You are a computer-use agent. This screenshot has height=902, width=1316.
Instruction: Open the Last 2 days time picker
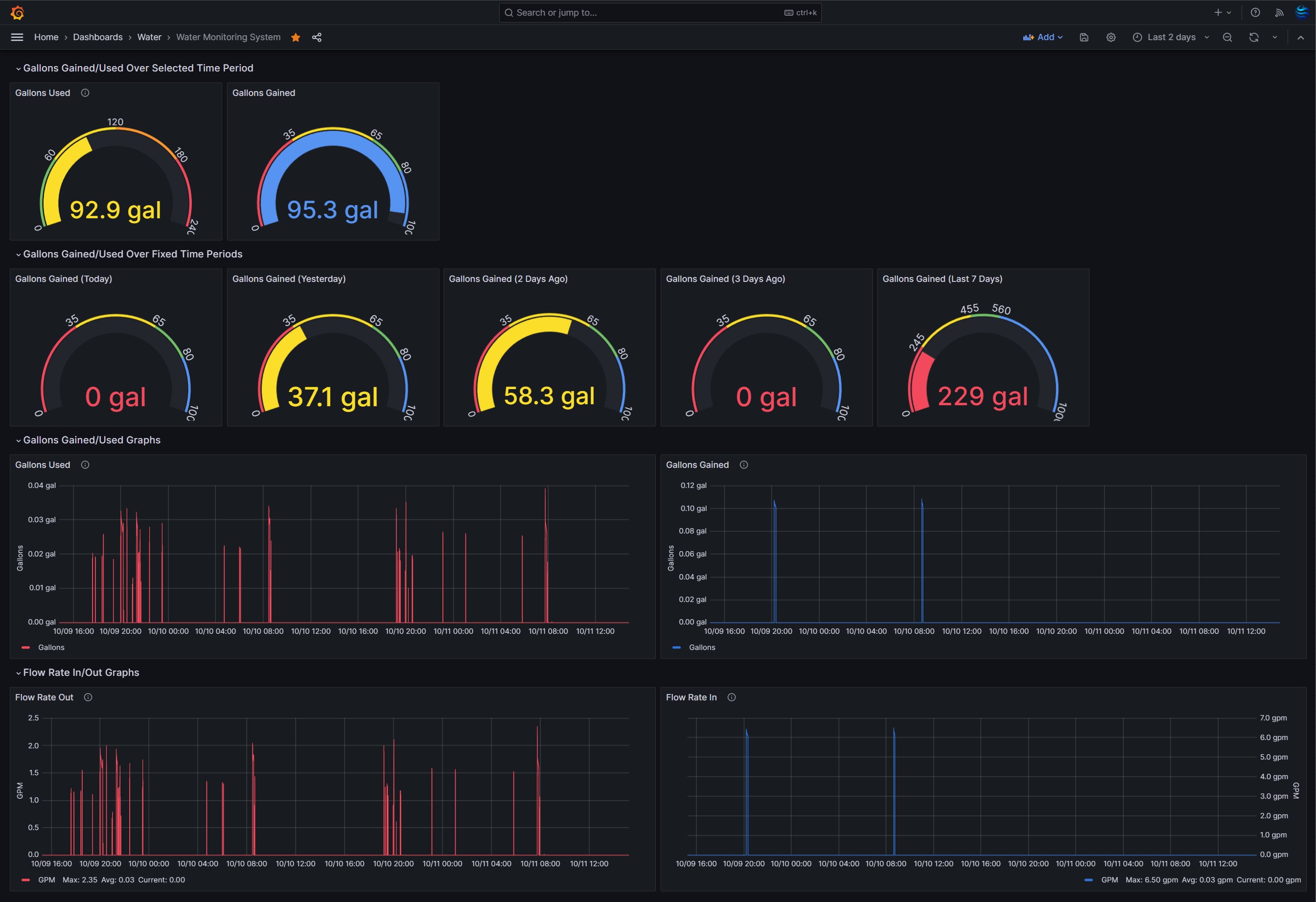1171,37
